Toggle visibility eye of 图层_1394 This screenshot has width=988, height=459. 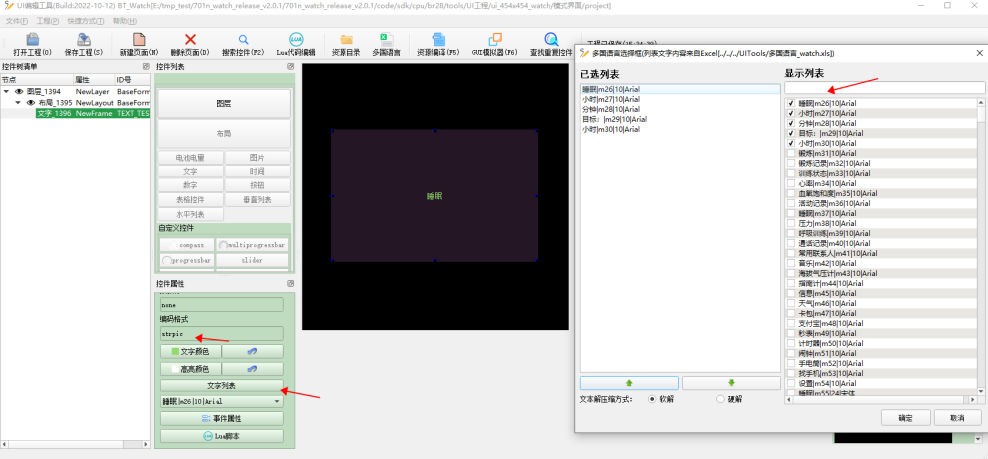coord(19,91)
